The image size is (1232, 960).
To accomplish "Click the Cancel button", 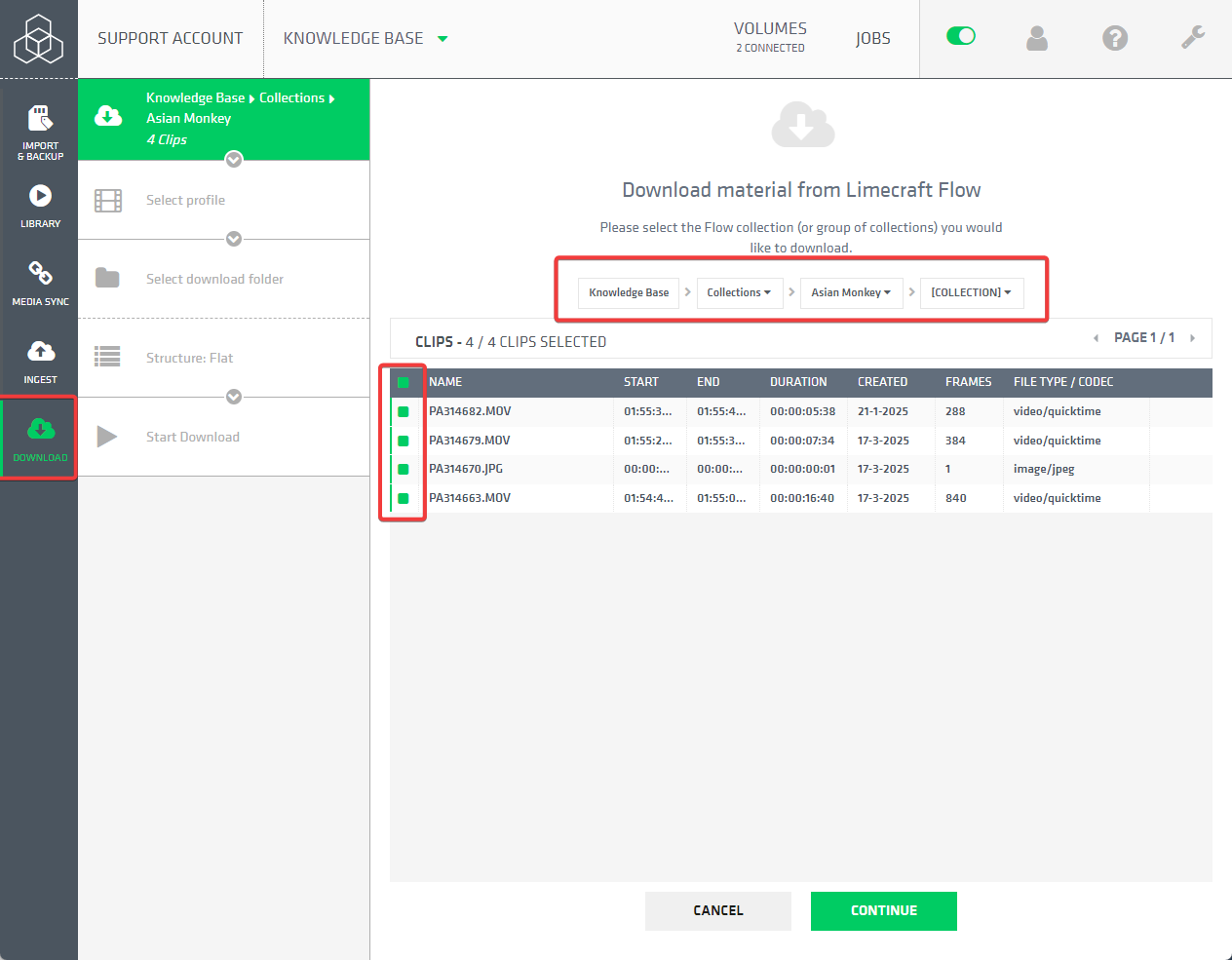I will [x=718, y=910].
